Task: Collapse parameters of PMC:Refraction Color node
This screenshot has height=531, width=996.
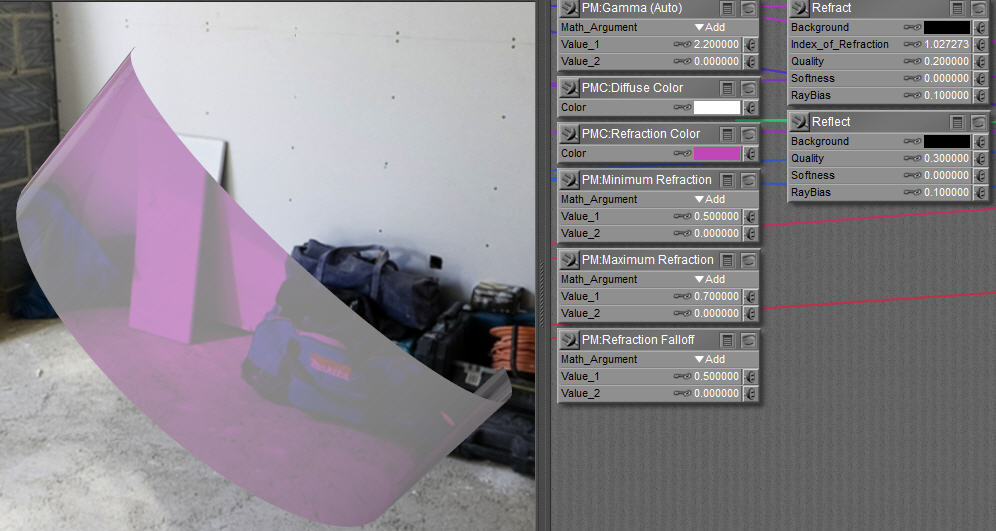Action: pos(728,134)
